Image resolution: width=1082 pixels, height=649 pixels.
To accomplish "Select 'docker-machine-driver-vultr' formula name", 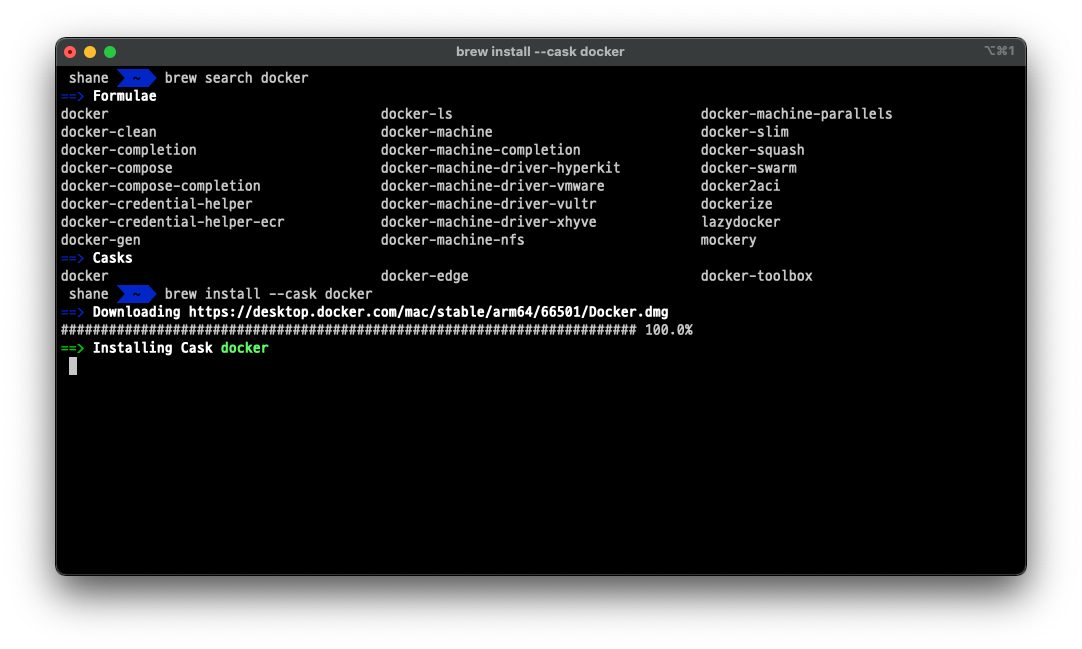I will pyautogui.click(x=489, y=203).
